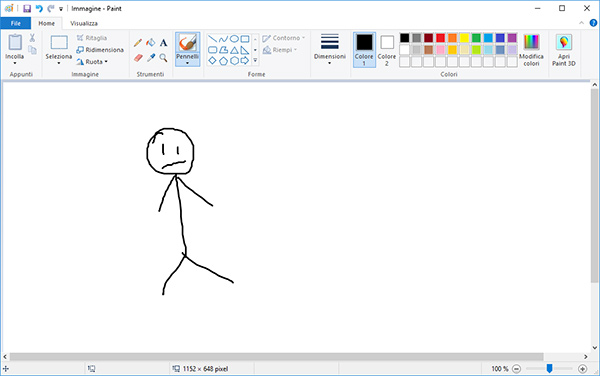
Task: Select Colore 2 background color
Action: [x=387, y=50]
